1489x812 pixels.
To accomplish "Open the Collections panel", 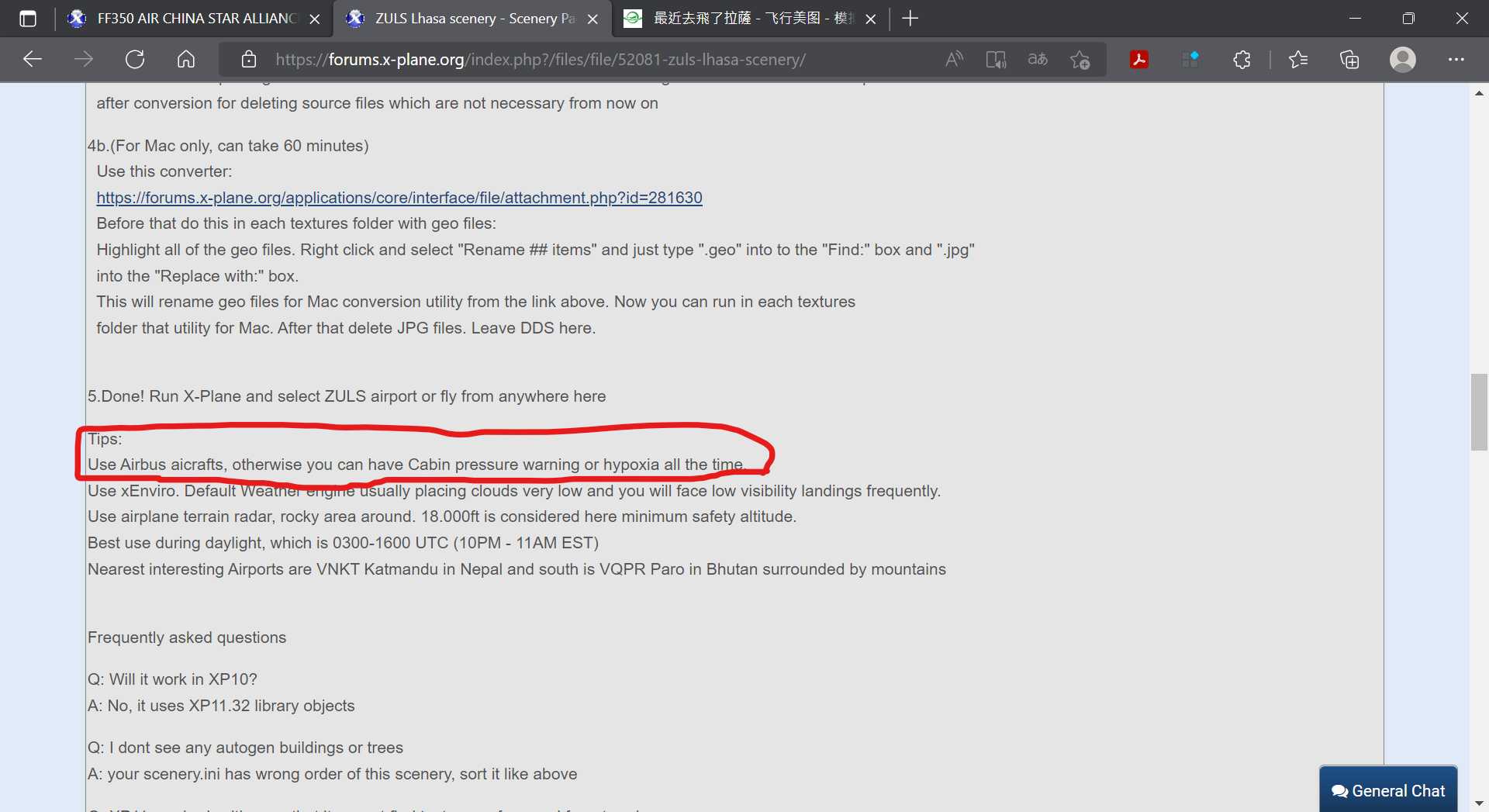I will click(x=1349, y=60).
